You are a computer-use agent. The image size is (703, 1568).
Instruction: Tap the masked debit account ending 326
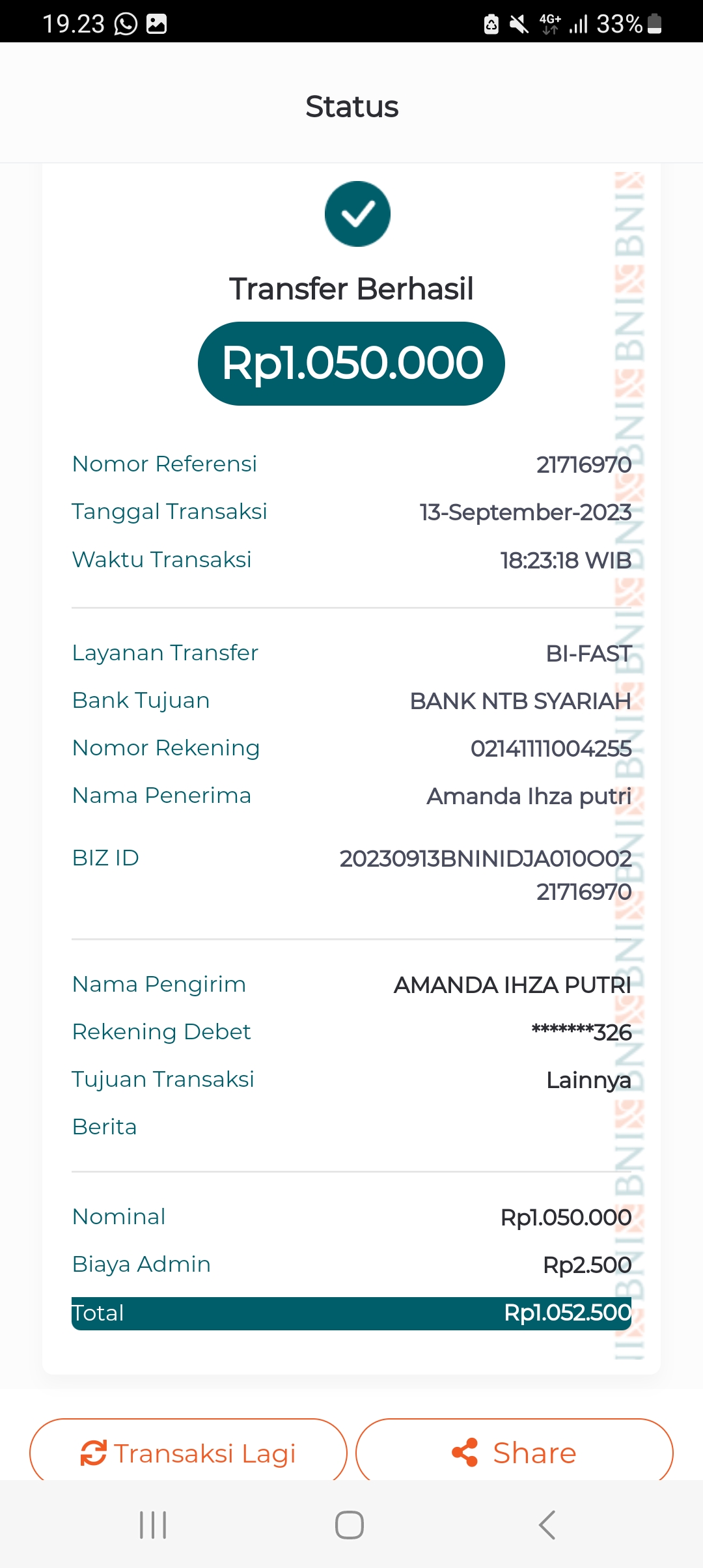coord(581,1033)
